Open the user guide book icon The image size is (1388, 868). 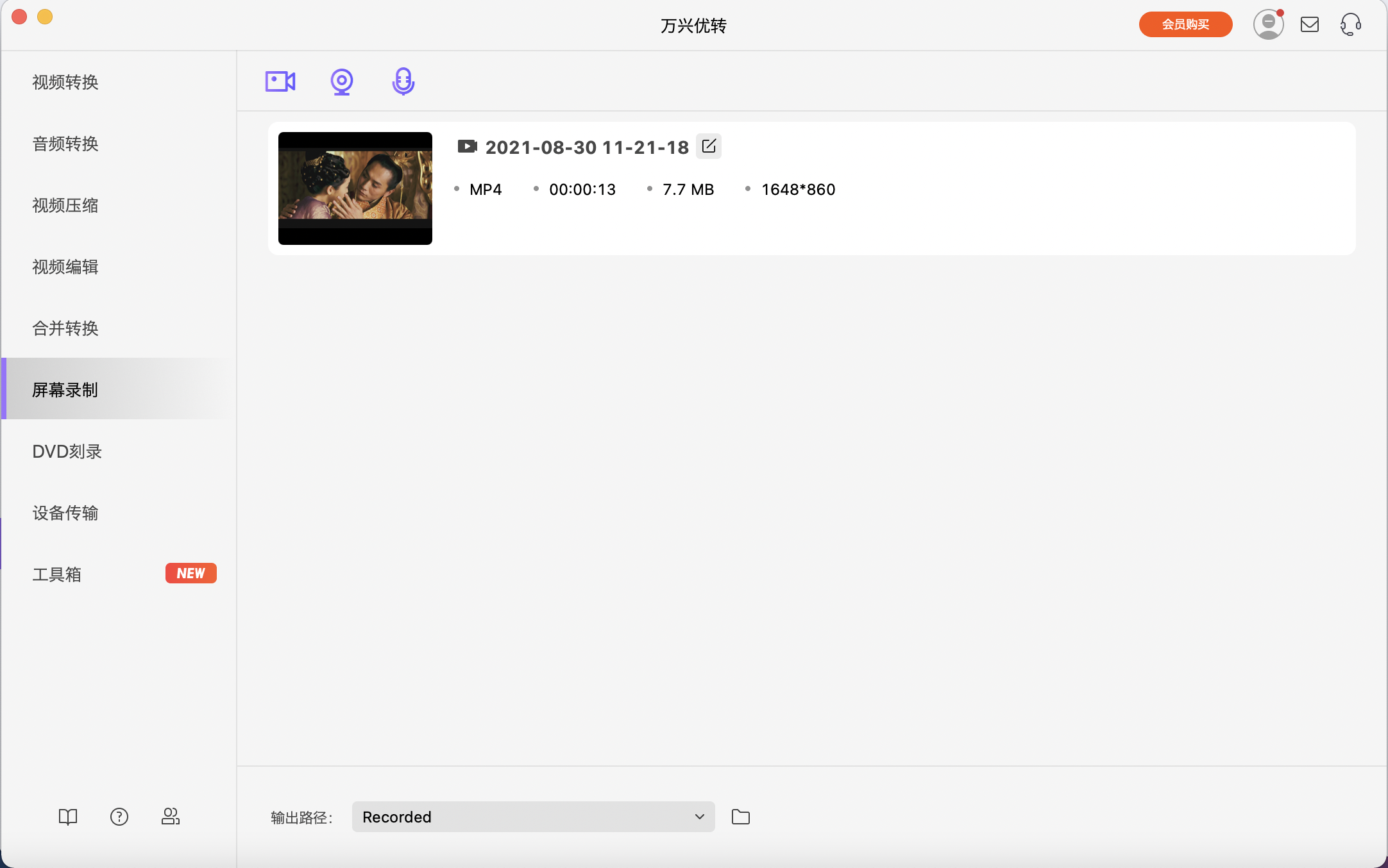pos(68,816)
